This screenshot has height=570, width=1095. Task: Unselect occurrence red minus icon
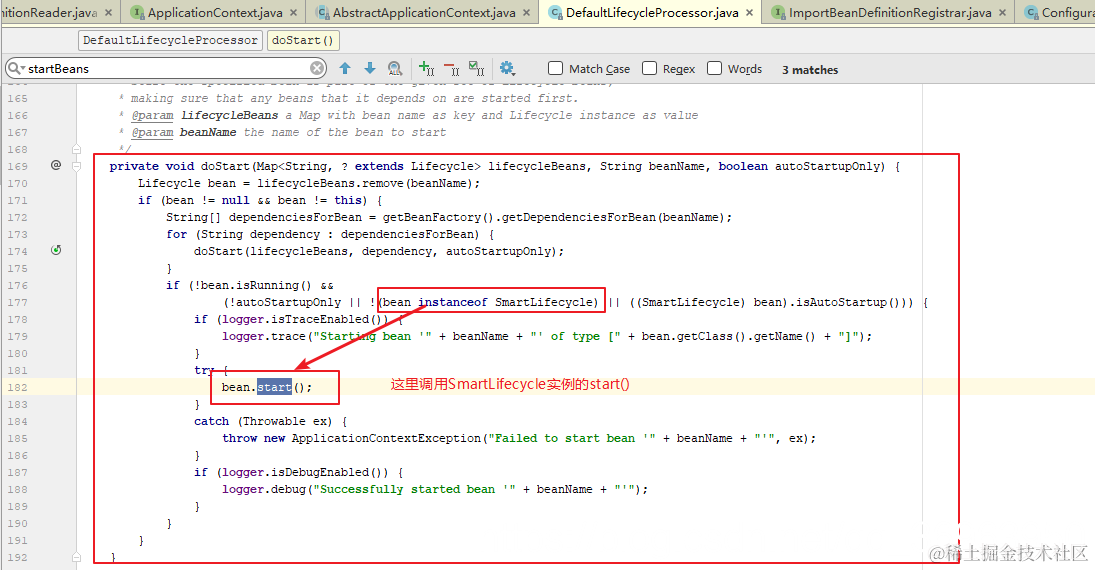452,68
